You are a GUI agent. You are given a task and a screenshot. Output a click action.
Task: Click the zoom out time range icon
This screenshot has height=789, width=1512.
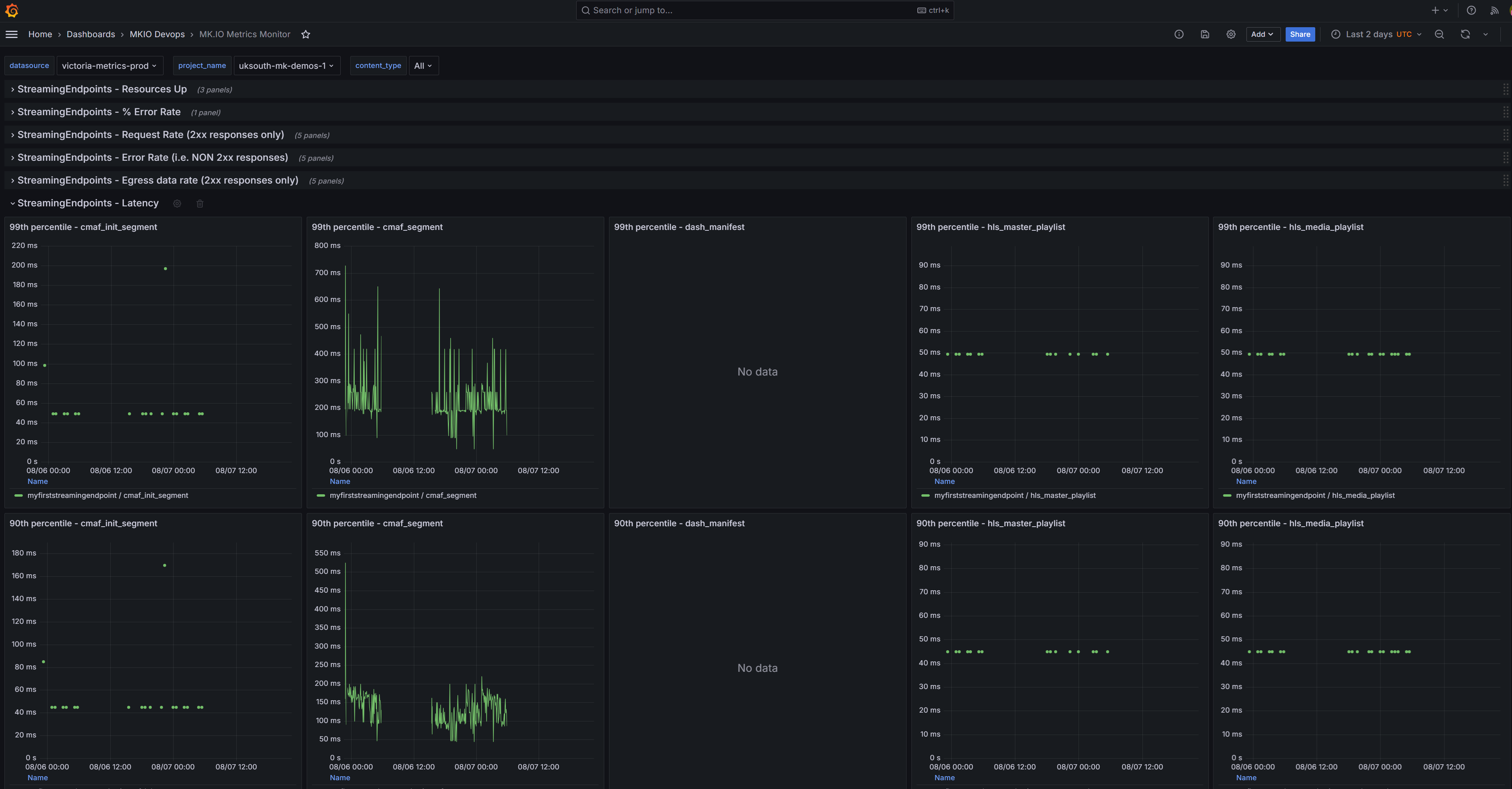(1439, 35)
